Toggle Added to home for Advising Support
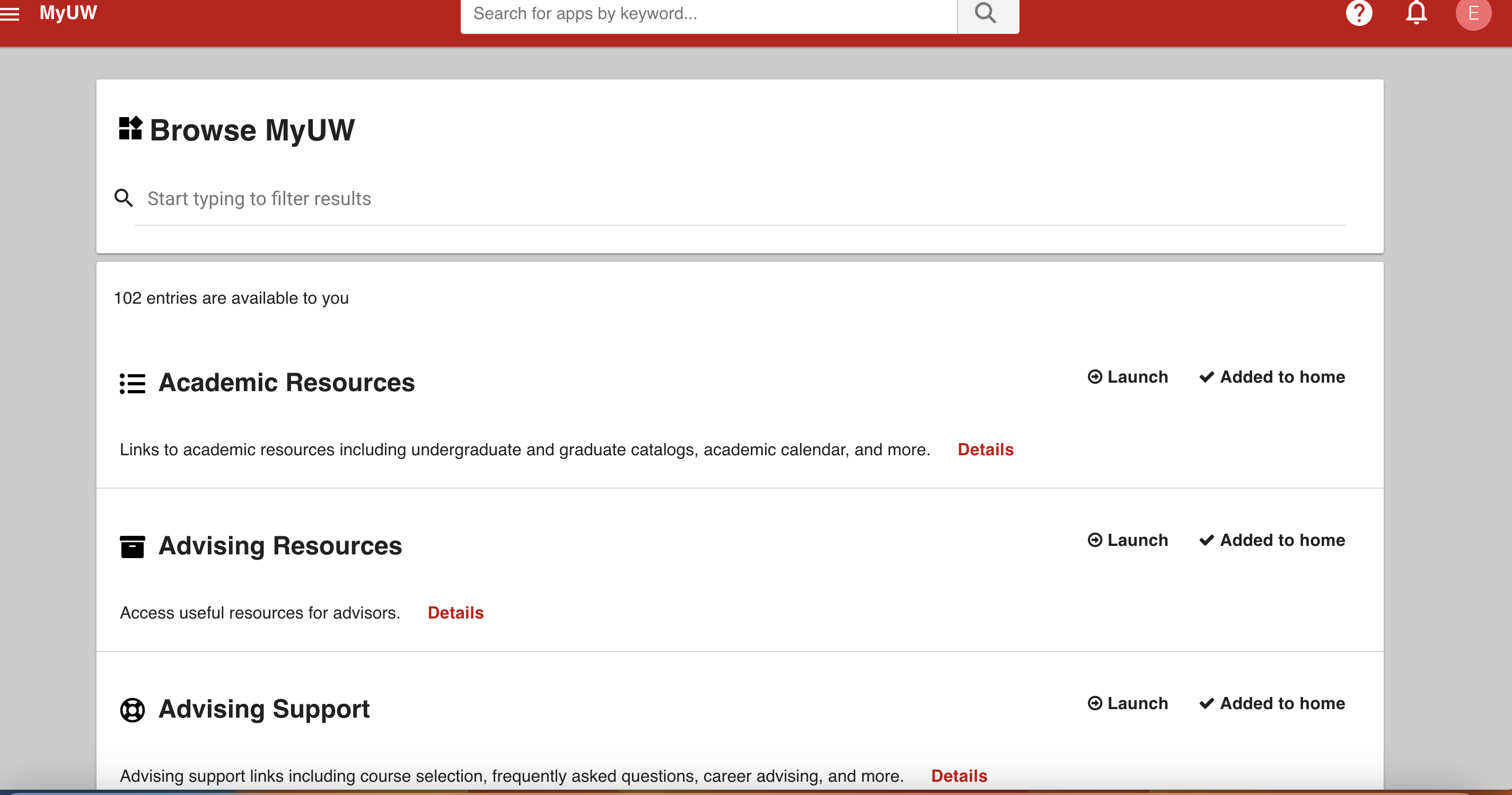The width and height of the screenshot is (1512, 795). point(1272,703)
